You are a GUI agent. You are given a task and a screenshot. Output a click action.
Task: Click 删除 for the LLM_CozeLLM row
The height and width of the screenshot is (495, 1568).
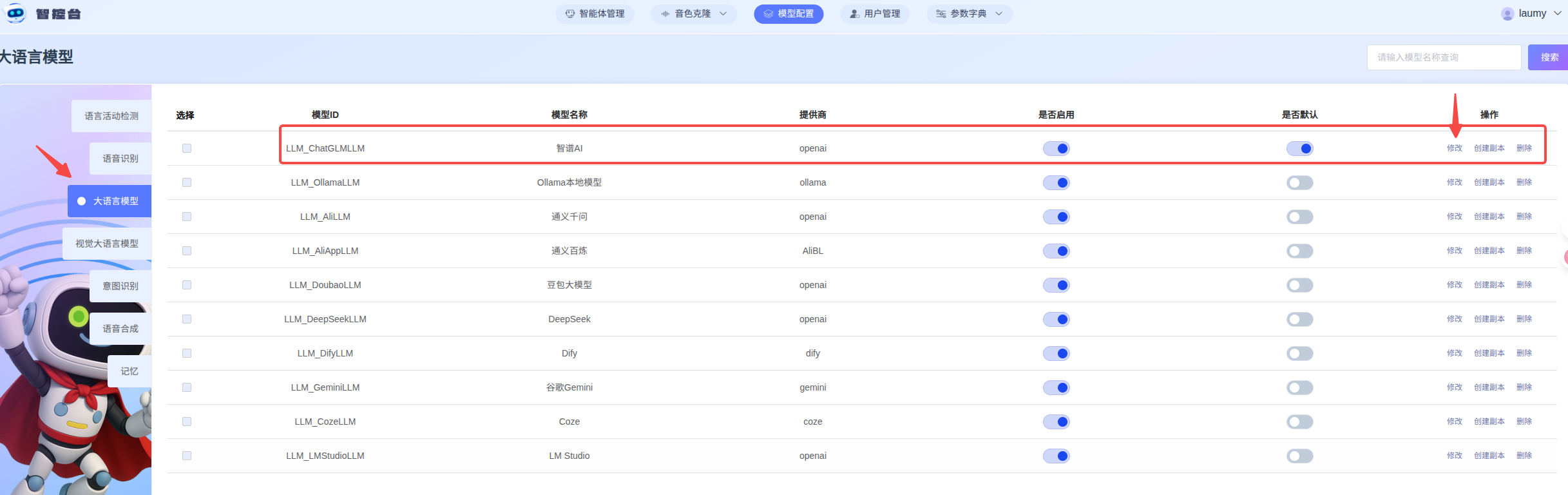[x=1524, y=422]
